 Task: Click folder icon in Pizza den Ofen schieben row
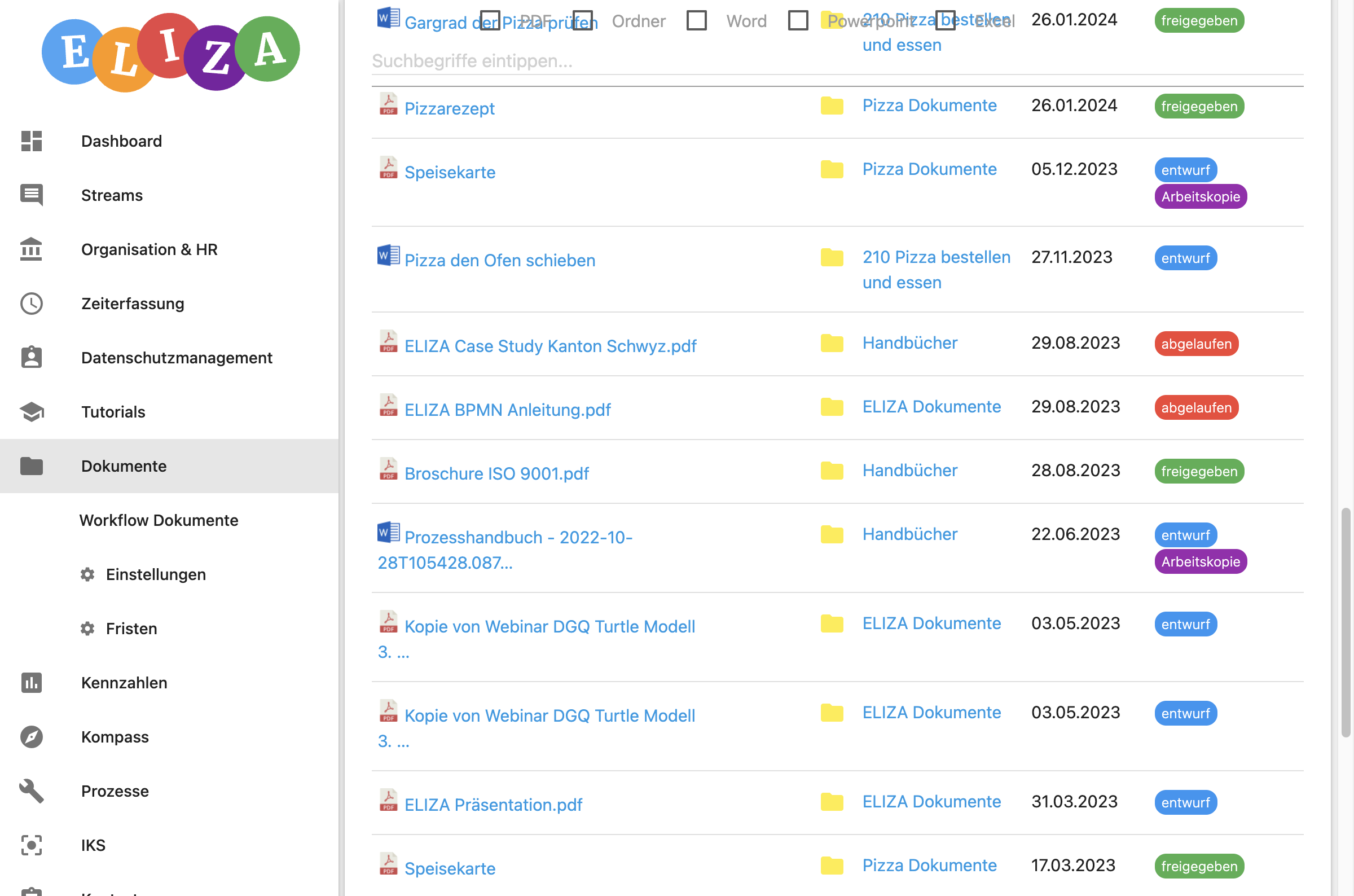pos(832,257)
